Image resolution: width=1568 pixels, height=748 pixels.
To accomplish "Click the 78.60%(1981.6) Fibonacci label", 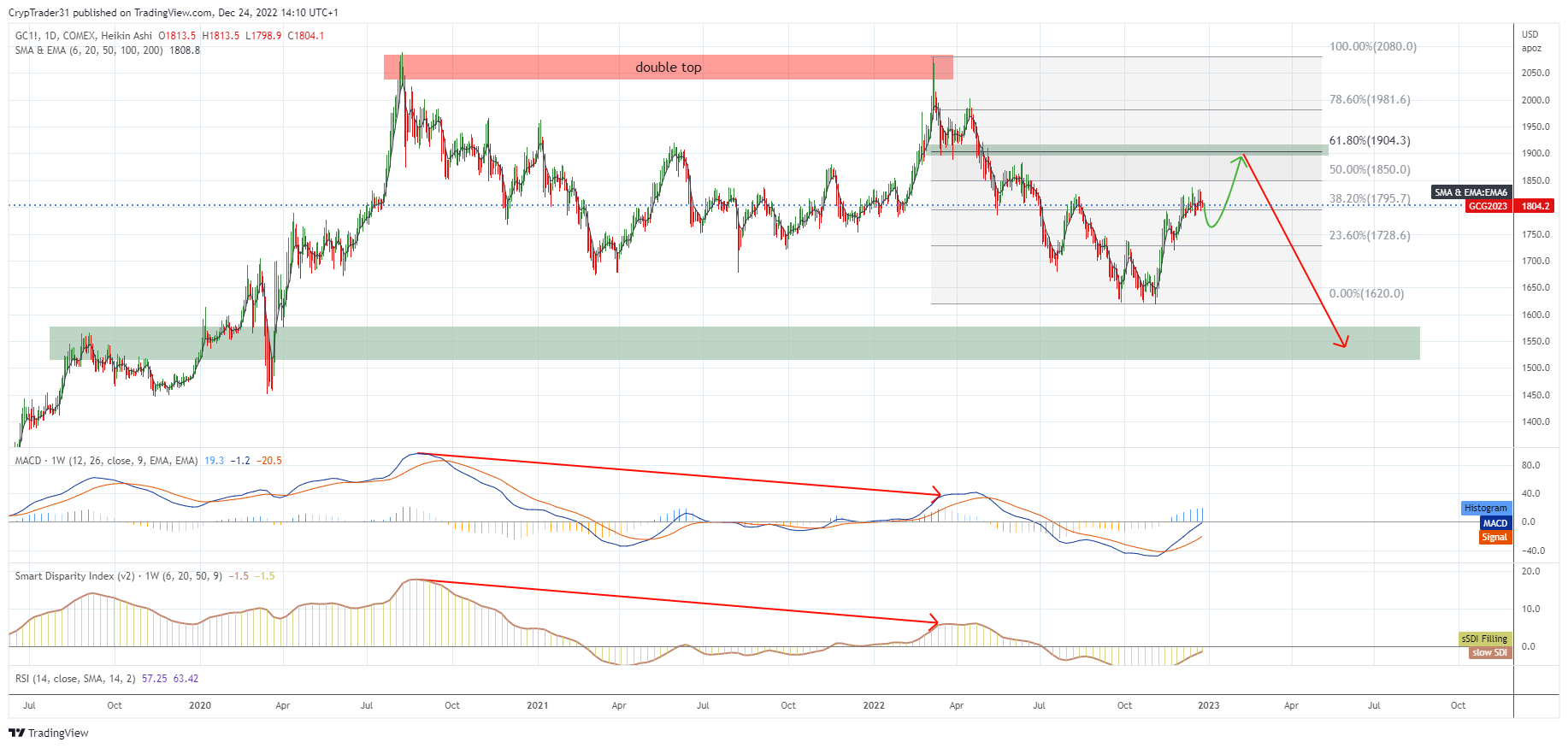I will click(1370, 99).
